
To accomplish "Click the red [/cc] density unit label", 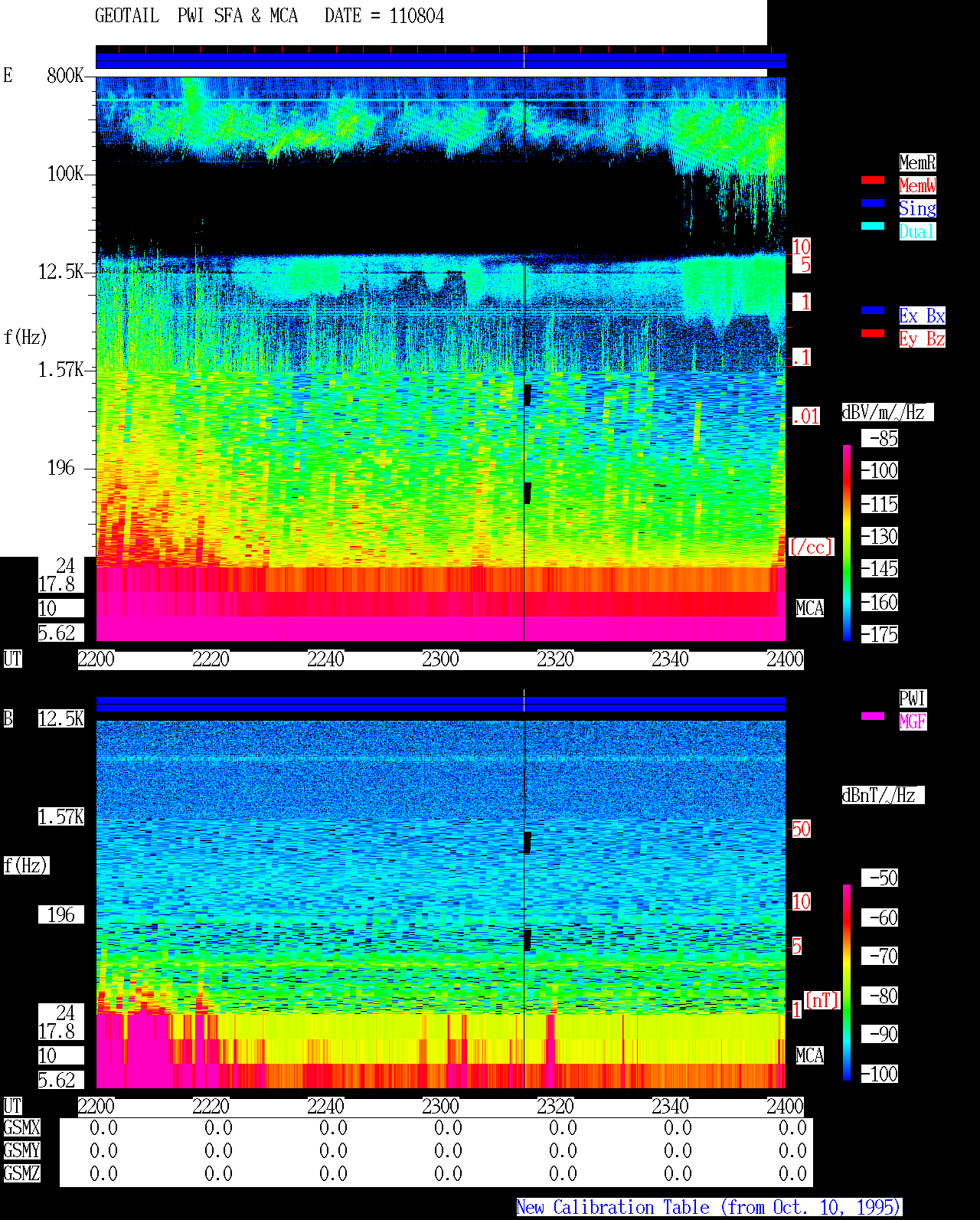I will (811, 547).
